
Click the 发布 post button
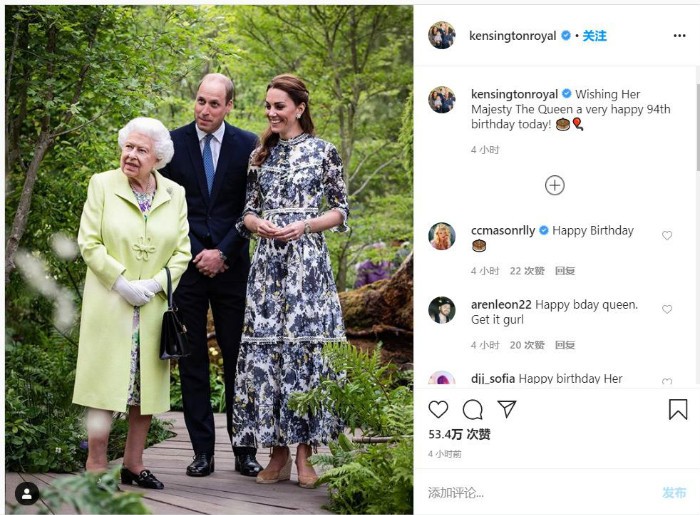[x=674, y=492]
